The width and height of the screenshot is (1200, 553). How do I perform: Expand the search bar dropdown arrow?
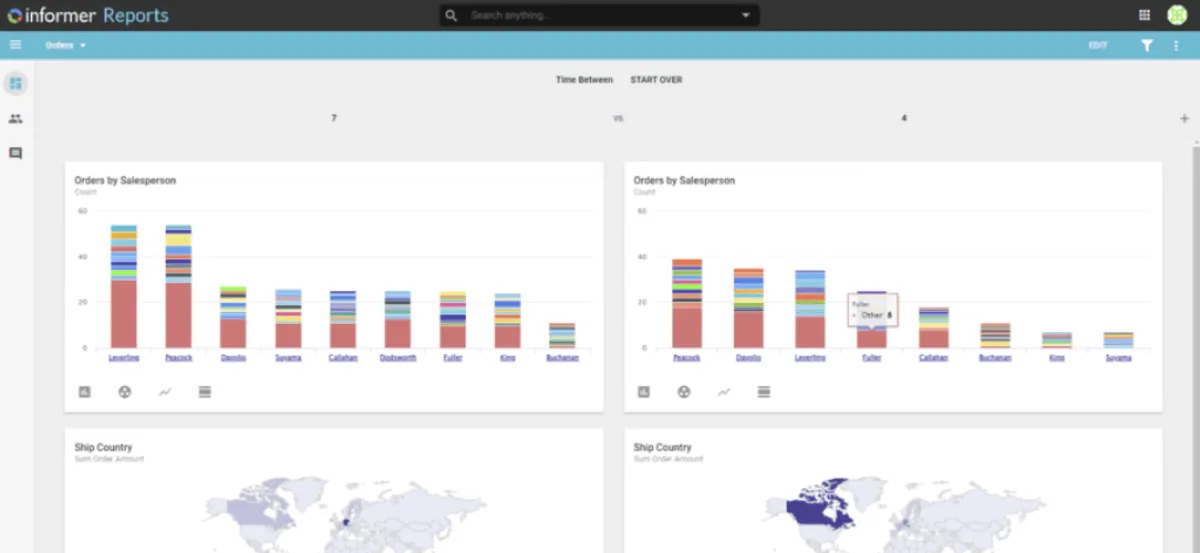[745, 15]
